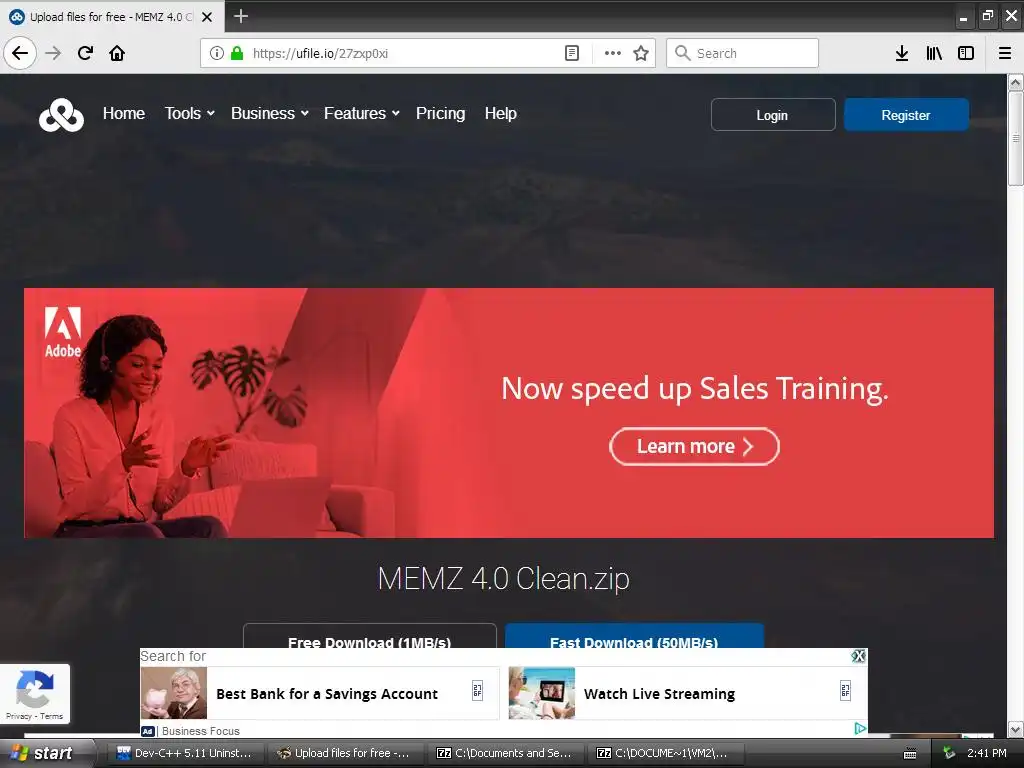The width and height of the screenshot is (1024, 768).
Task: Click the Business Focus ad label
Action: (x=200, y=731)
